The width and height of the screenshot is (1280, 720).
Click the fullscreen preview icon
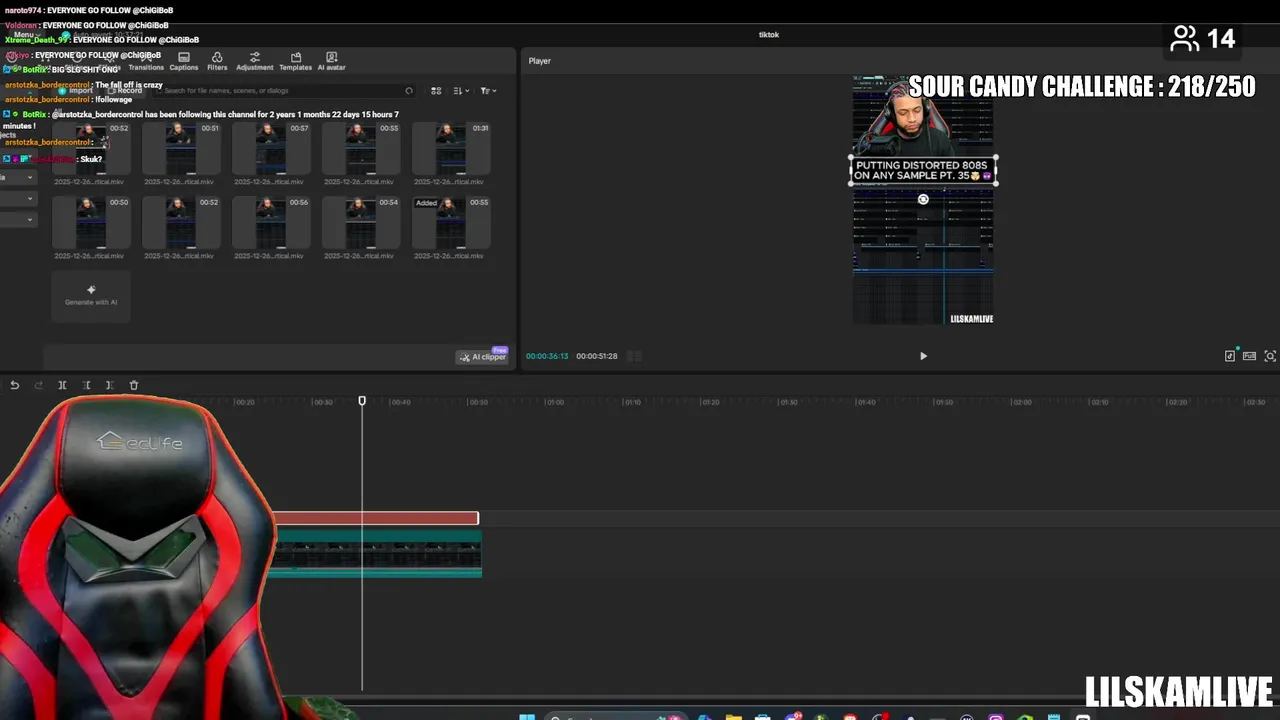(x=1270, y=356)
